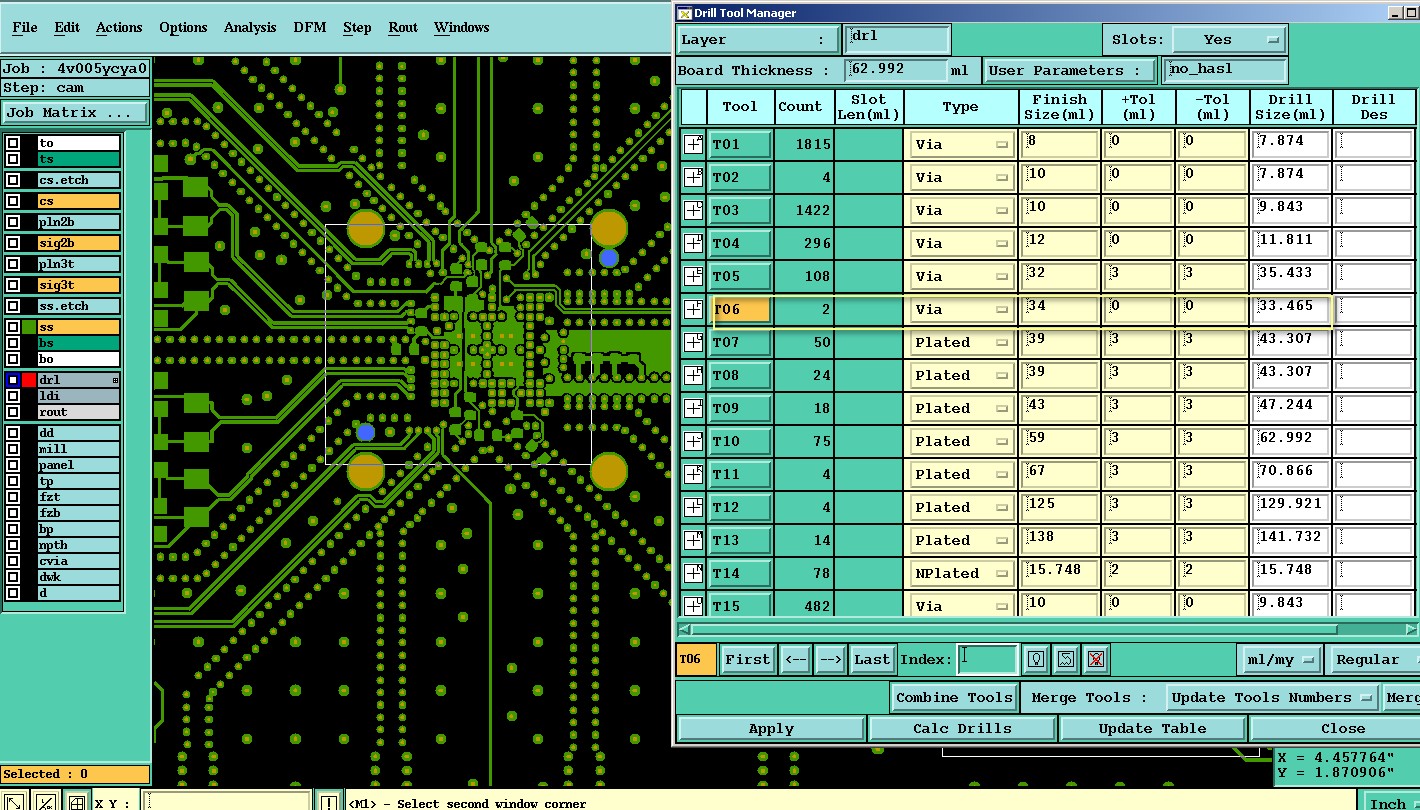Open the Slots Yes dropdown
This screenshot has height=810, width=1420.
(1229, 39)
